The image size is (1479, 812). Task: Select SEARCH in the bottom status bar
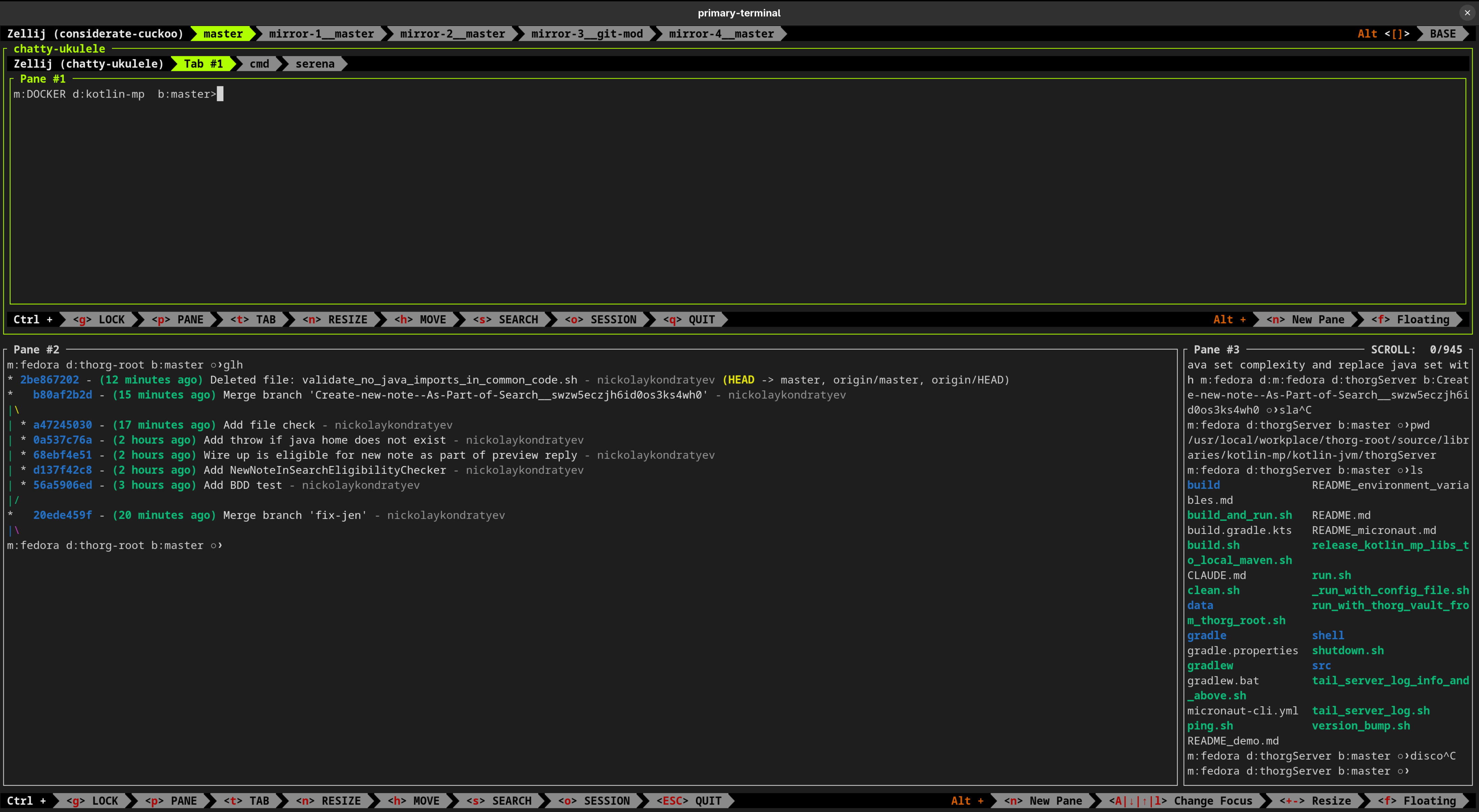(x=499, y=801)
